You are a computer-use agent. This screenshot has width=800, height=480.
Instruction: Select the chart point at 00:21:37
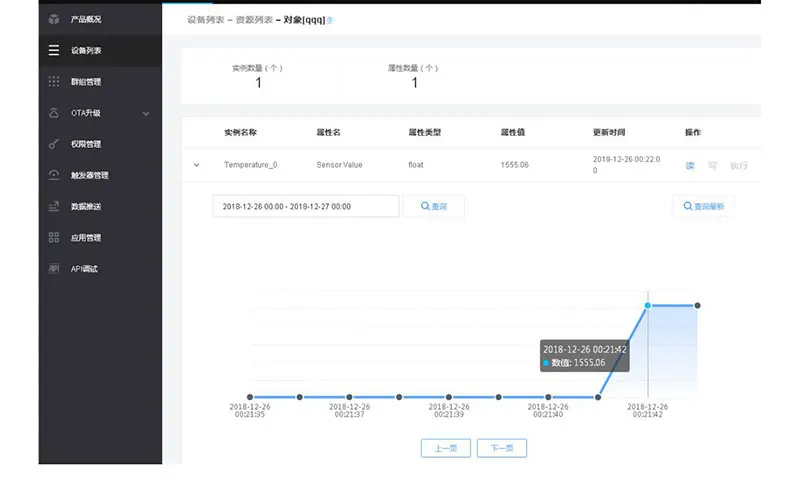pos(349,397)
